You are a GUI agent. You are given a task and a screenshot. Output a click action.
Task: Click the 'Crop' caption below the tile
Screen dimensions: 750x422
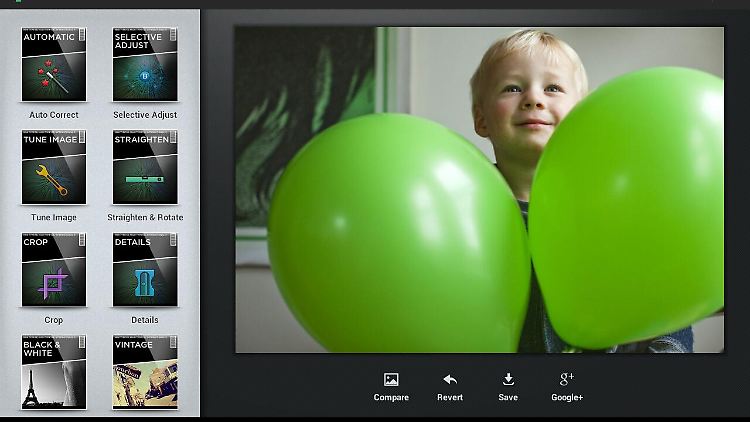pyautogui.click(x=54, y=320)
